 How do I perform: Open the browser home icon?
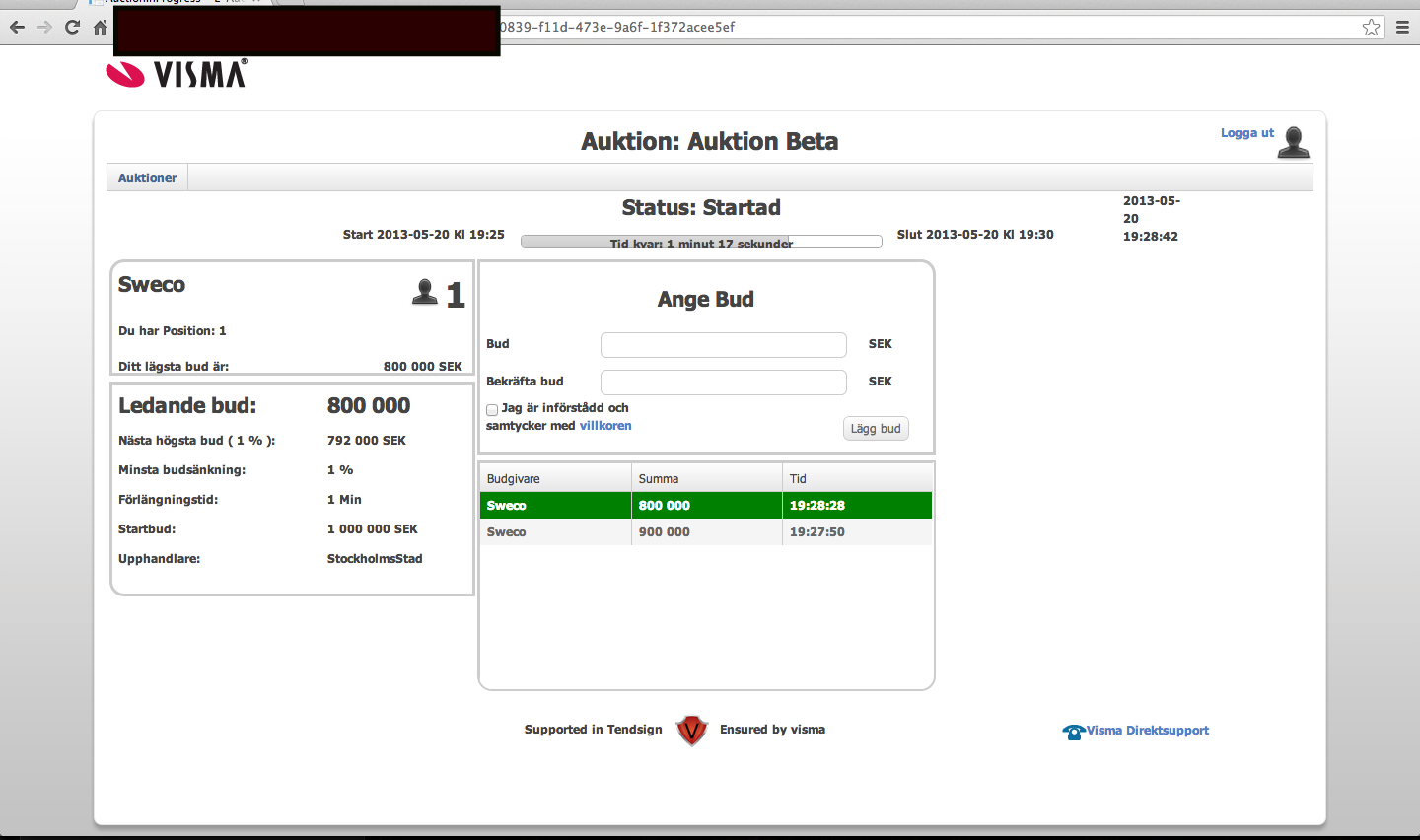pos(100,27)
